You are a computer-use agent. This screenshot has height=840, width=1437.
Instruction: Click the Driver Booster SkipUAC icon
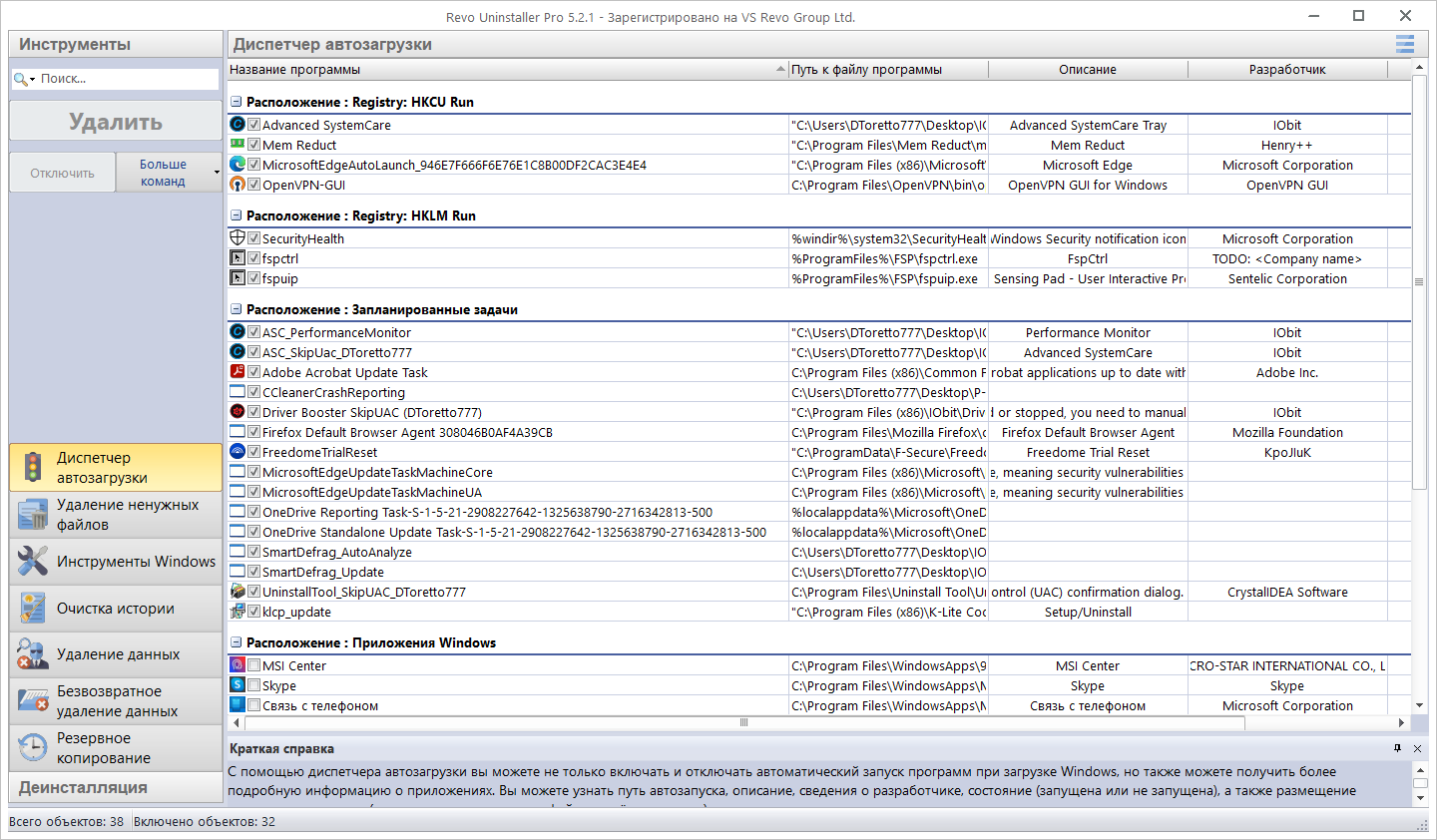point(238,412)
